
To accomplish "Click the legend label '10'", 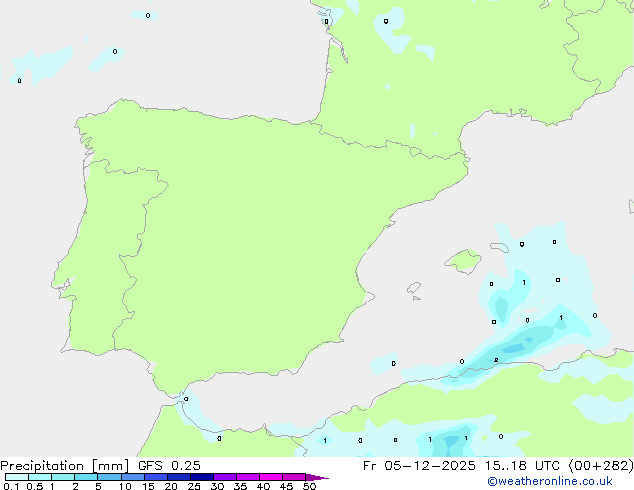I will point(125,486).
